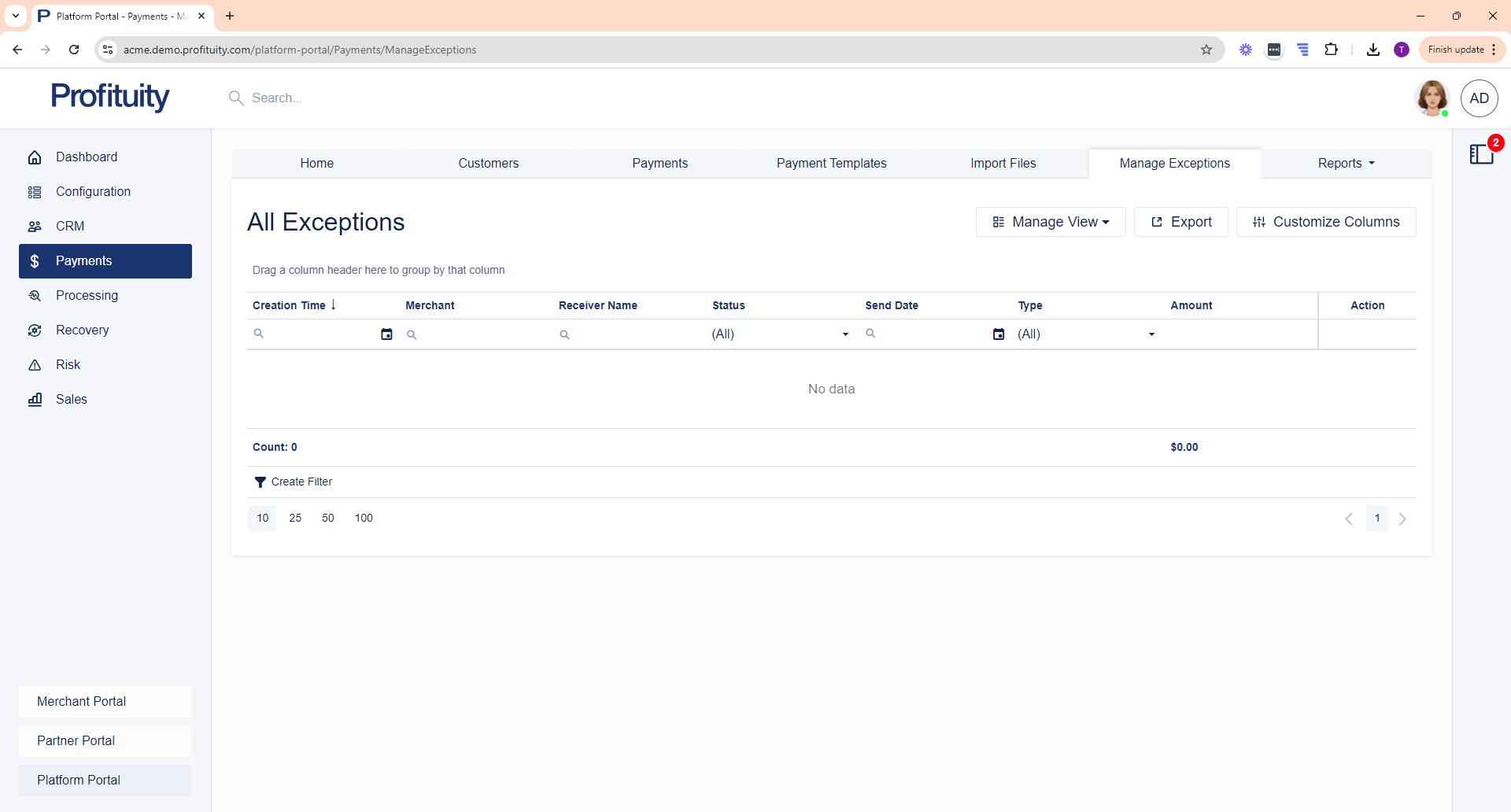1511x812 pixels.
Task: Click the Sales chart icon
Action: [x=35, y=400]
